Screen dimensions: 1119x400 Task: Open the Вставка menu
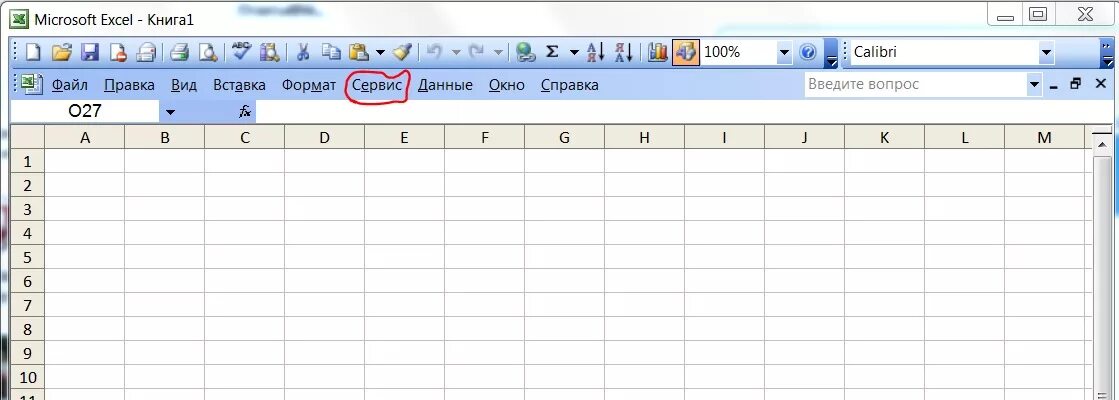tap(240, 85)
